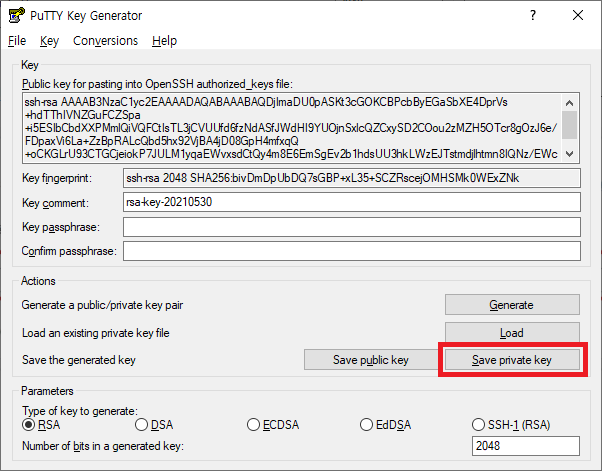Click the 'Key fingerprint:' label

[57, 178]
